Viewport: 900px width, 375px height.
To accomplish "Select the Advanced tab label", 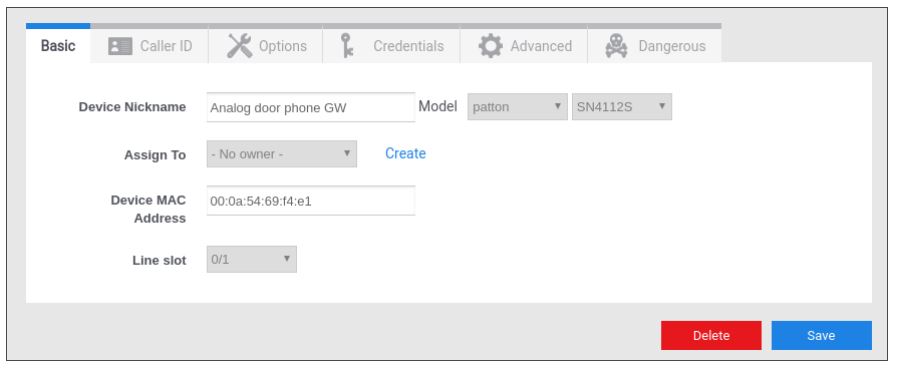I will point(541,46).
